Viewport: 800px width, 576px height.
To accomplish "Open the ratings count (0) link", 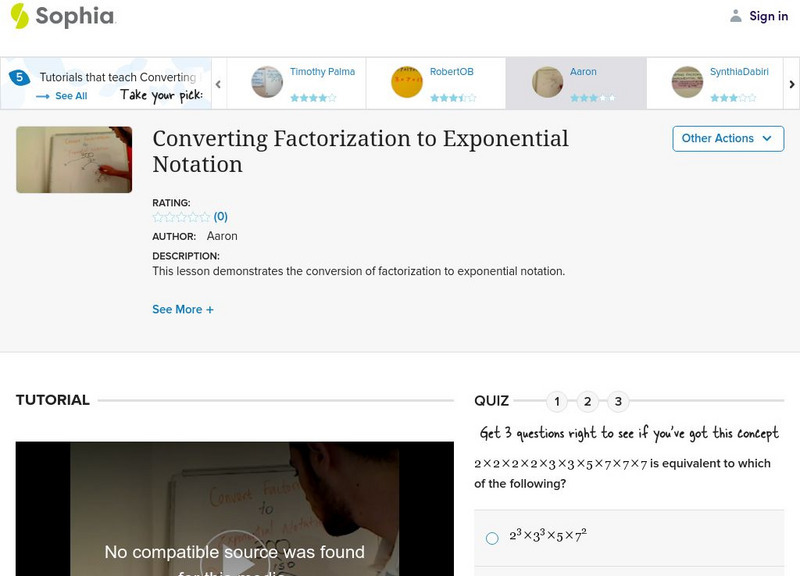I will pyautogui.click(x=223, y=216).
